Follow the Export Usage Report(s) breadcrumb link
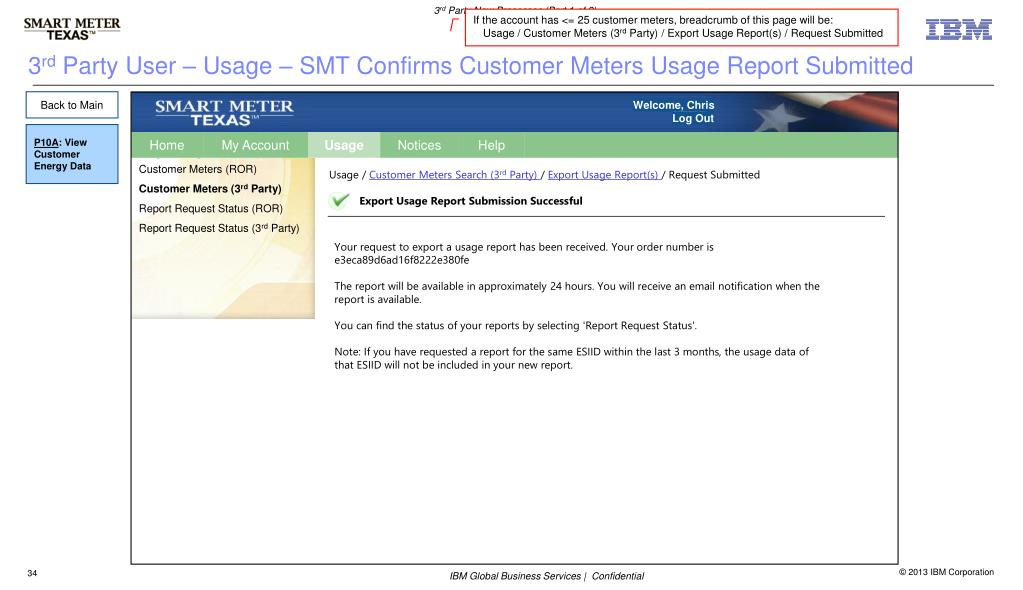1023x590 pixels. pyautogui.click(x=603, y=175)
